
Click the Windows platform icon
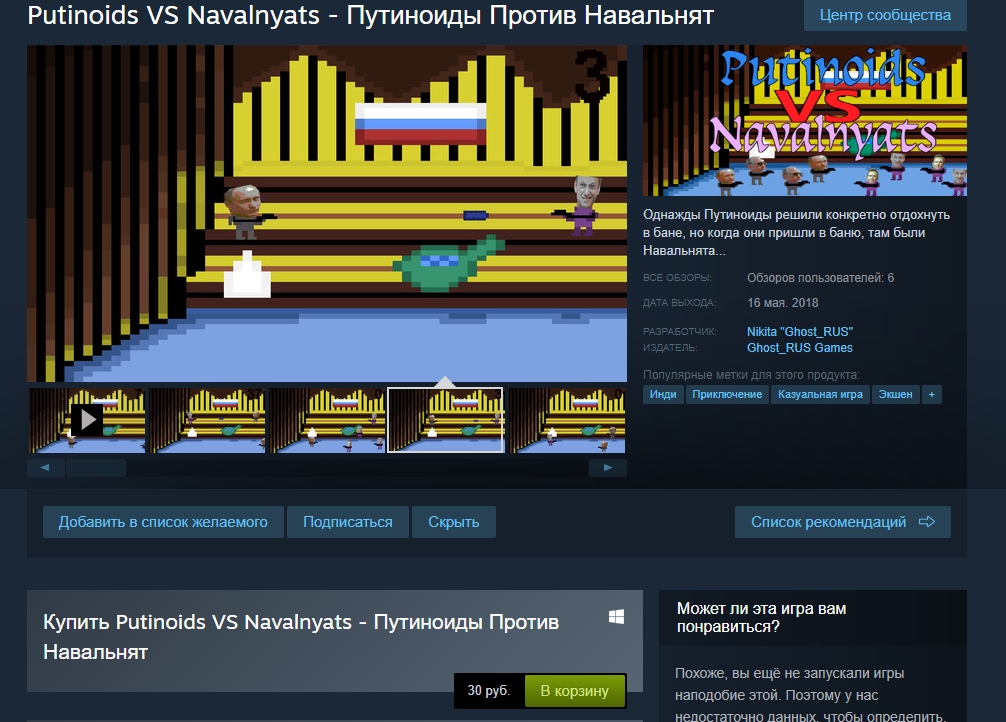click(x=616, y=617)
